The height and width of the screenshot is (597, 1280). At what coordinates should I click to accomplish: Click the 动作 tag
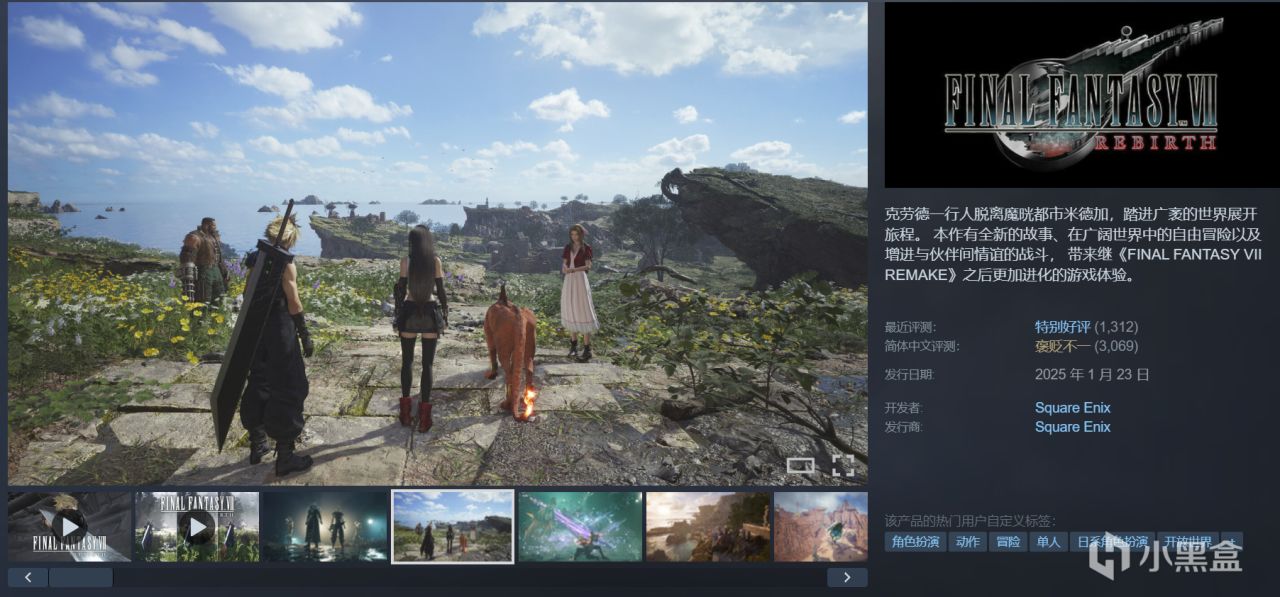tap(968, 541)
